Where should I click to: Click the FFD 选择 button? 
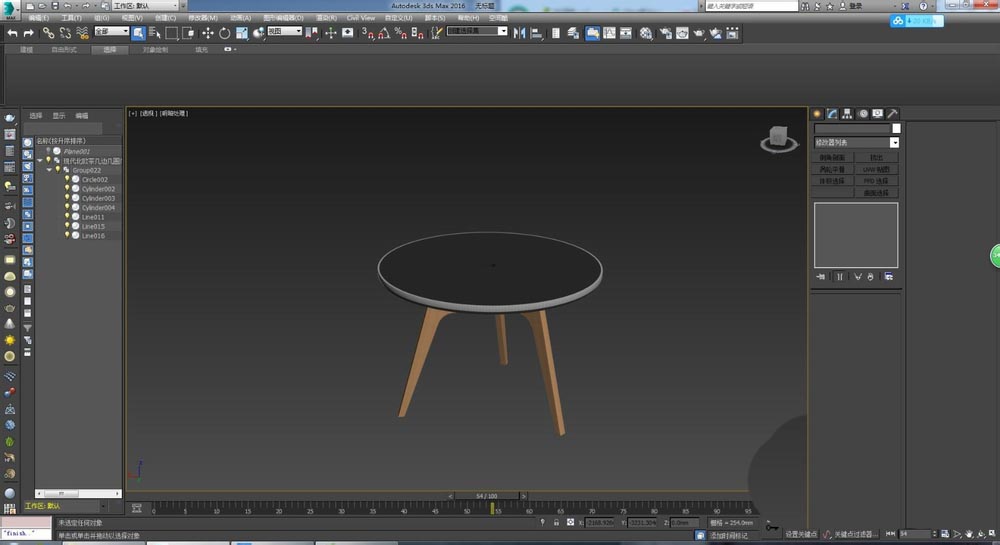tap(876, 181)
